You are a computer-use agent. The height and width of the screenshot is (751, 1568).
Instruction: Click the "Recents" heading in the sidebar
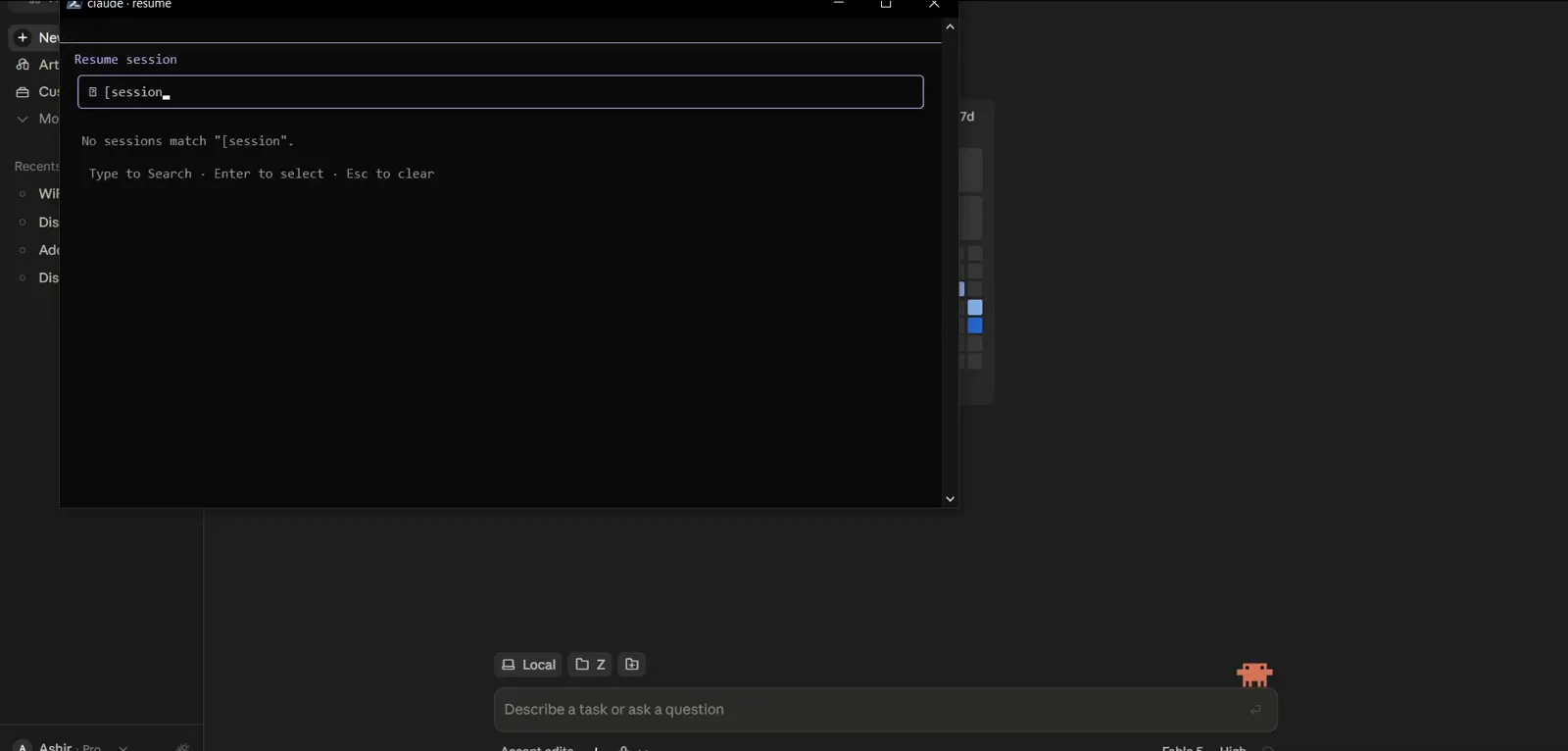pyautogui.click(x=37, y=167)
